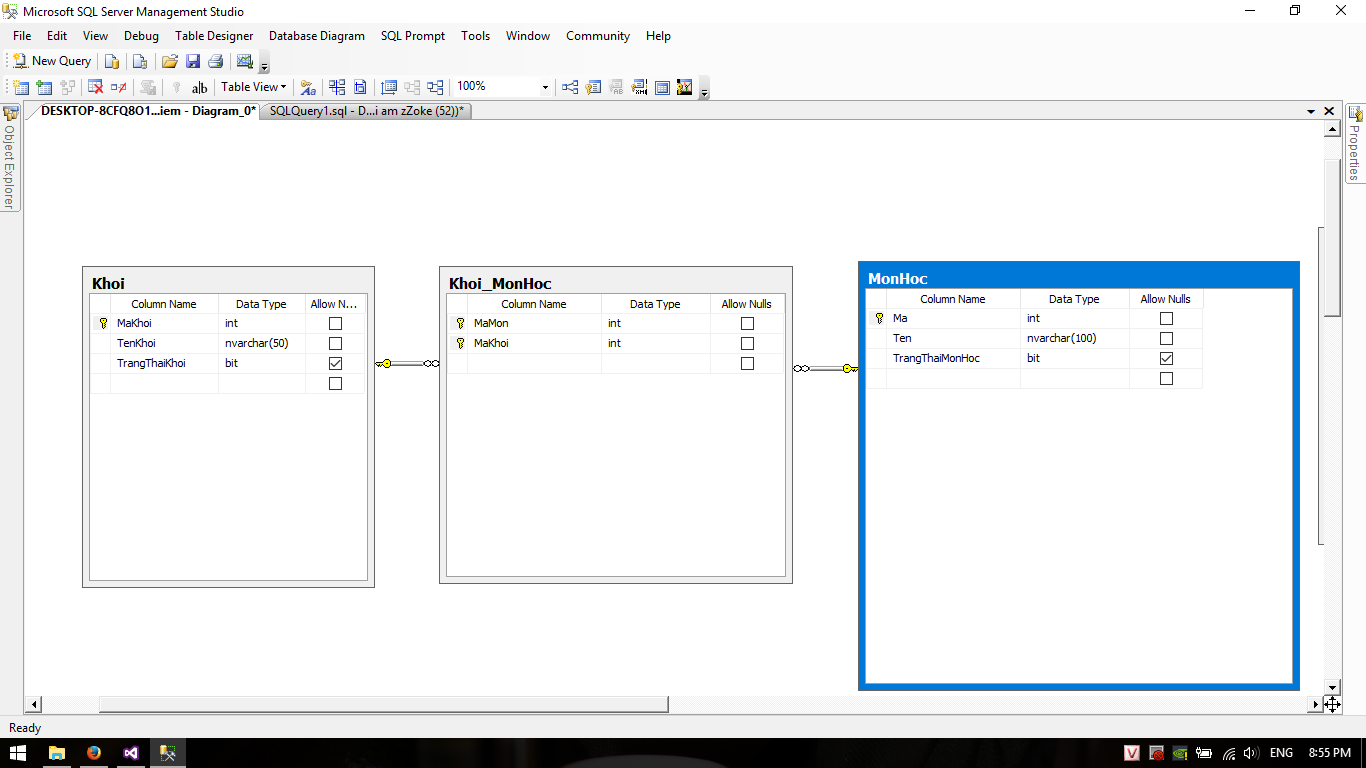Open the Table Designer menu
Screen dimensions: 1366x768
(x=214, y=36)
